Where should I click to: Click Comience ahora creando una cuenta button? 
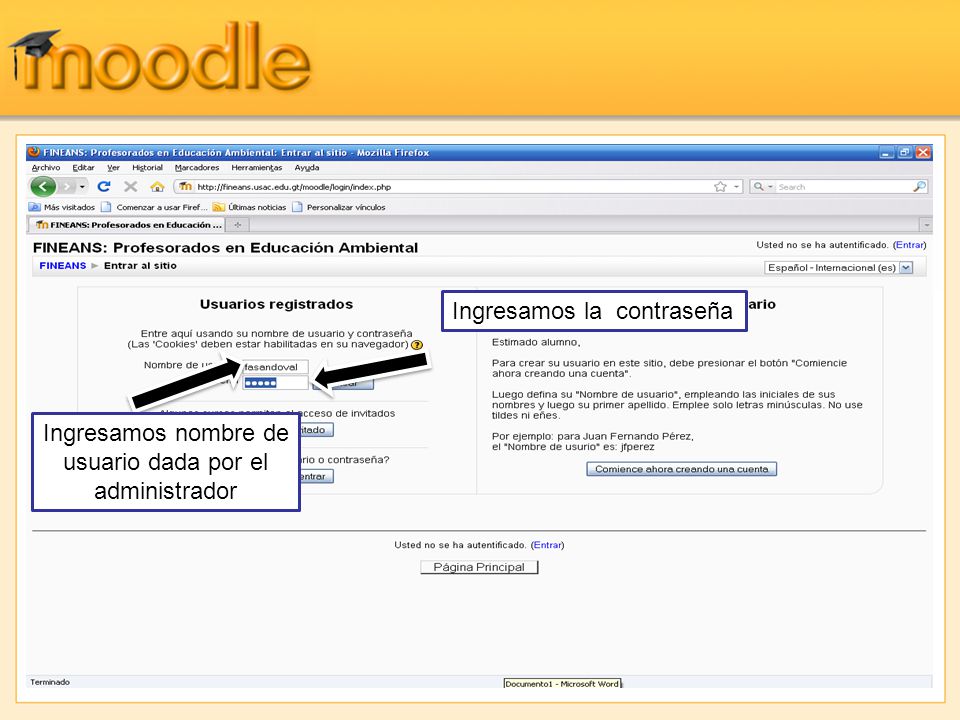681,469
